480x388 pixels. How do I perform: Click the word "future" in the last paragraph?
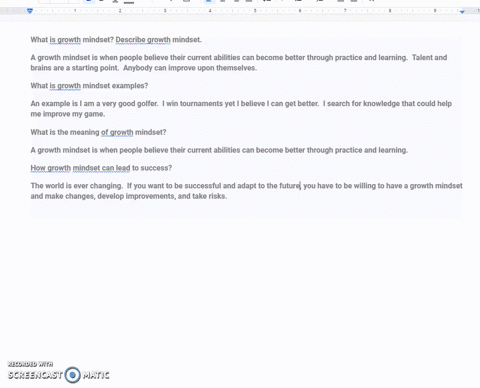coord(289,186)
